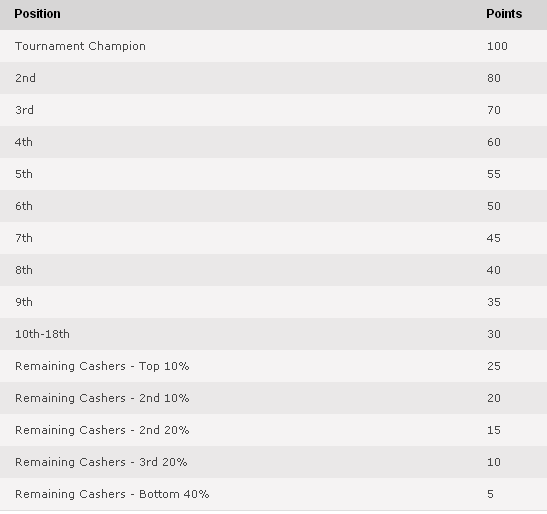Click Remaining Cashers - 2nd 10% label

pos(102,398)
